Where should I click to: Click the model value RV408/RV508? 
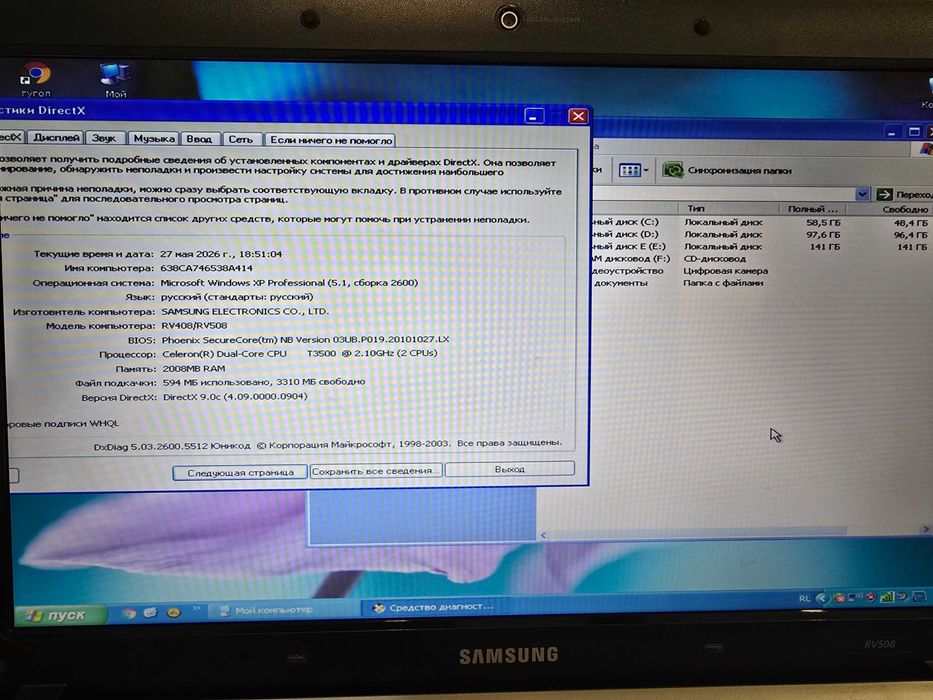[x=194, y=326]
